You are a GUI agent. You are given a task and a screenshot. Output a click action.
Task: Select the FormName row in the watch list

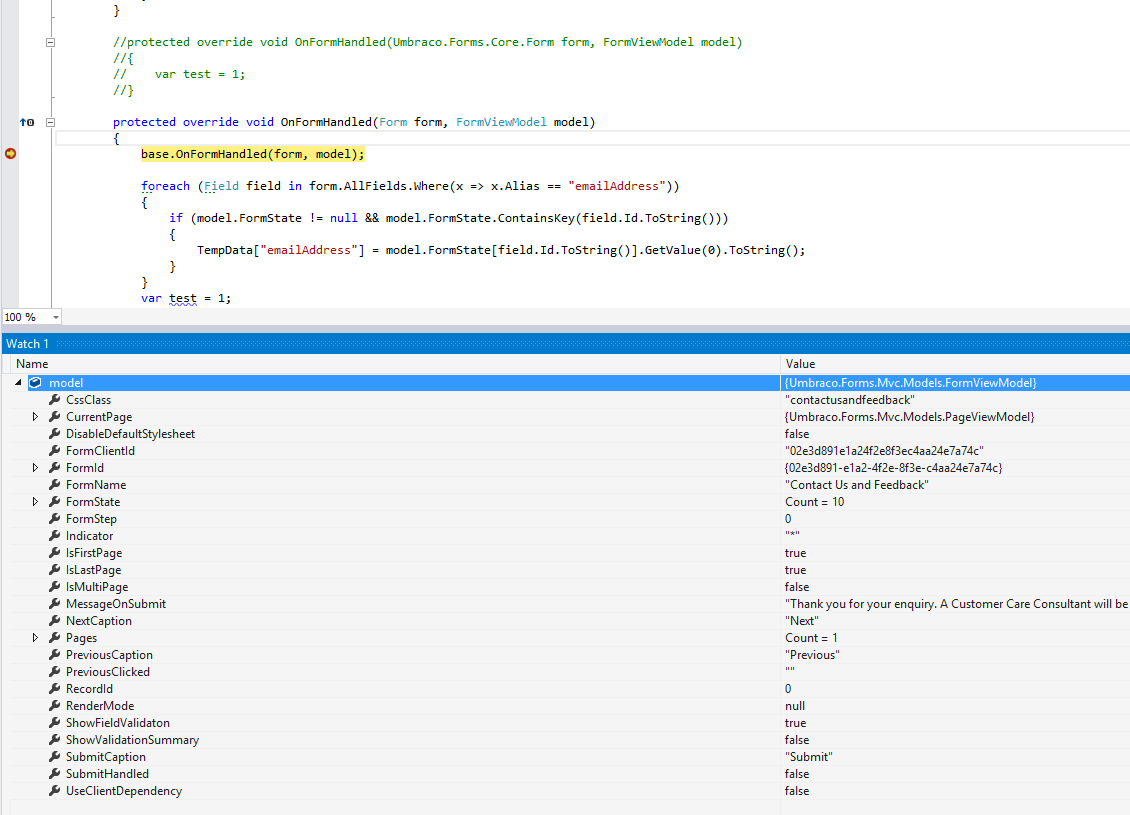tap(570, 485)
